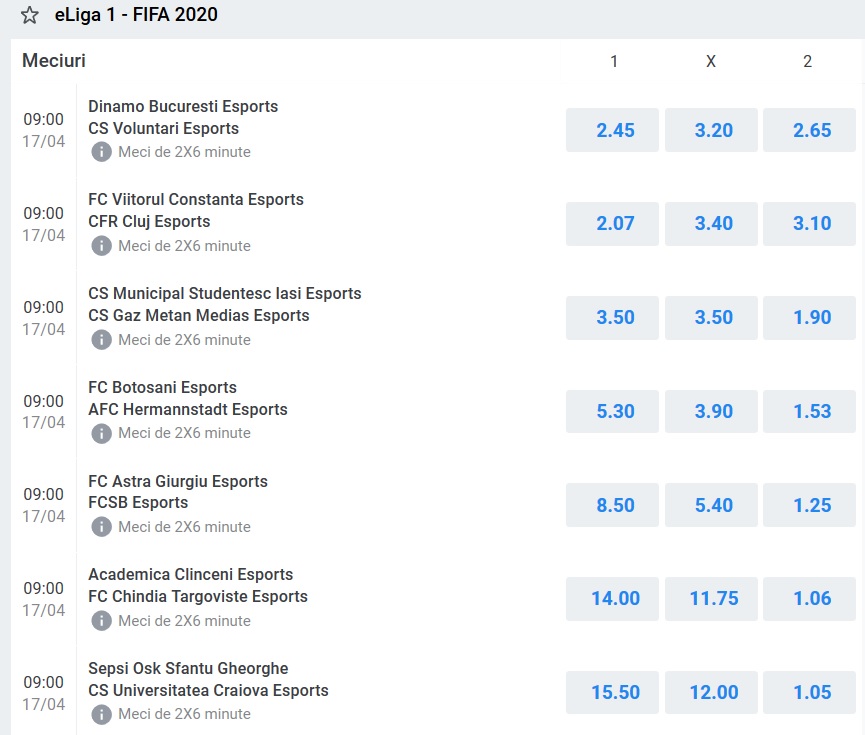865x735 pixels.
Task: Select 1.53 odds for AFC Hermannstadt
Action: 810,411
